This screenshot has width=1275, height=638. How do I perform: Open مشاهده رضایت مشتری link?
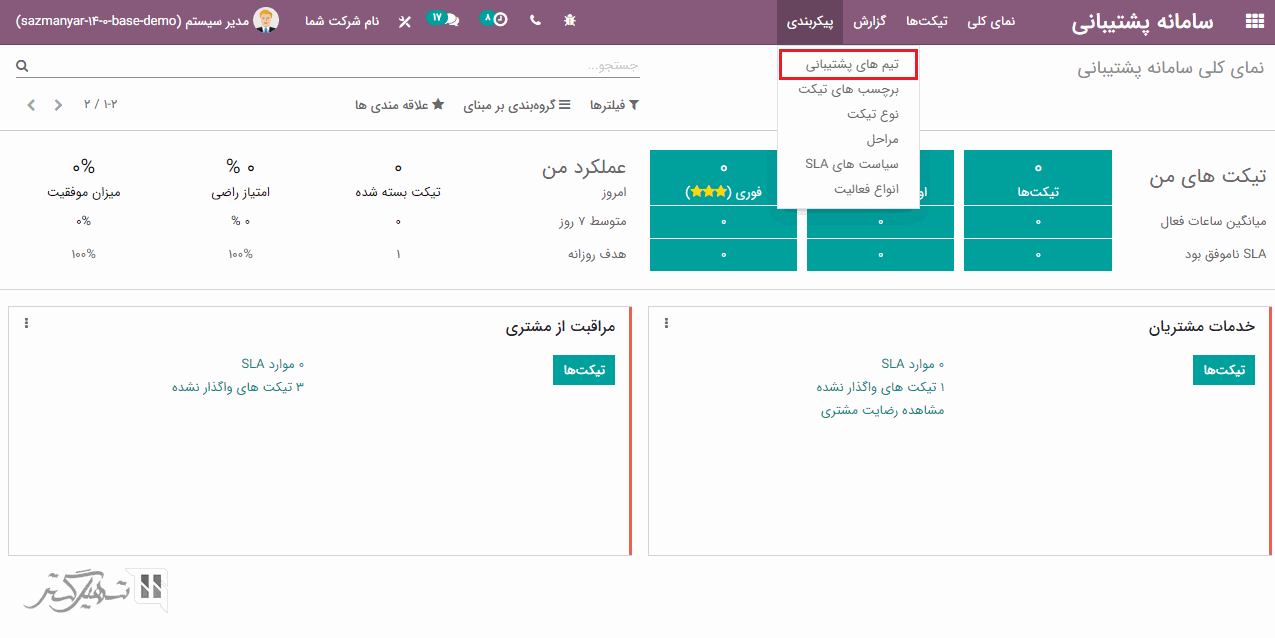tap(882, 410)
